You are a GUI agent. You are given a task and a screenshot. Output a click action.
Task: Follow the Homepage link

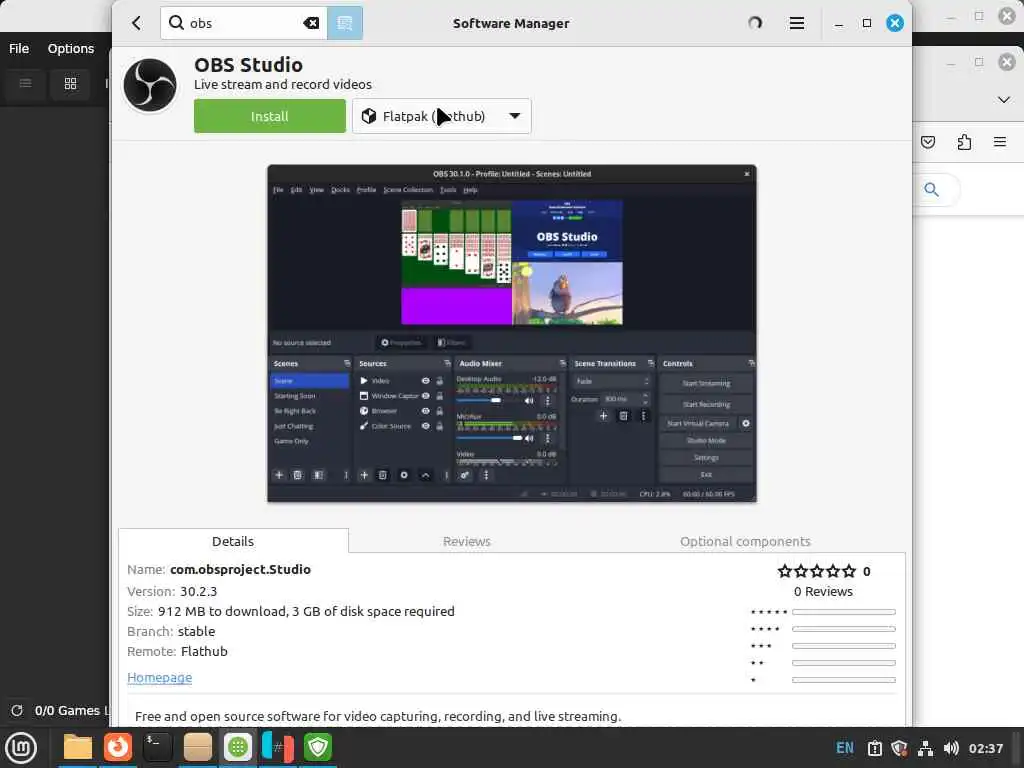[x=159, y=677]
